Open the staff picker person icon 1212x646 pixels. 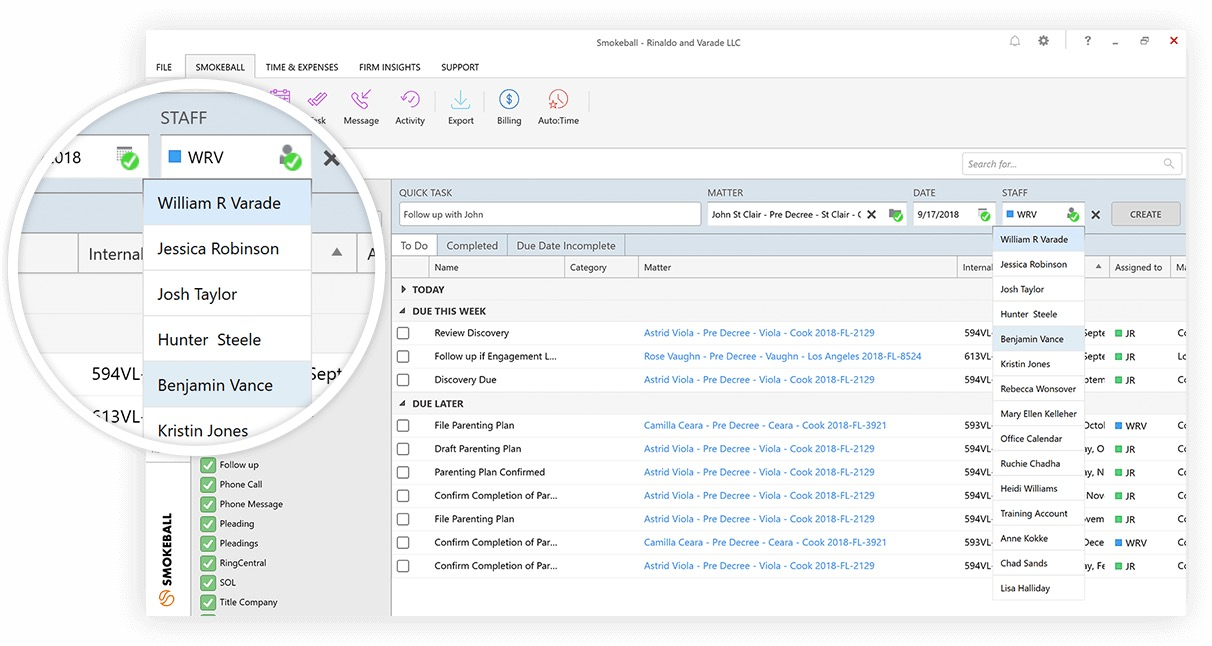pos(1073,214)
